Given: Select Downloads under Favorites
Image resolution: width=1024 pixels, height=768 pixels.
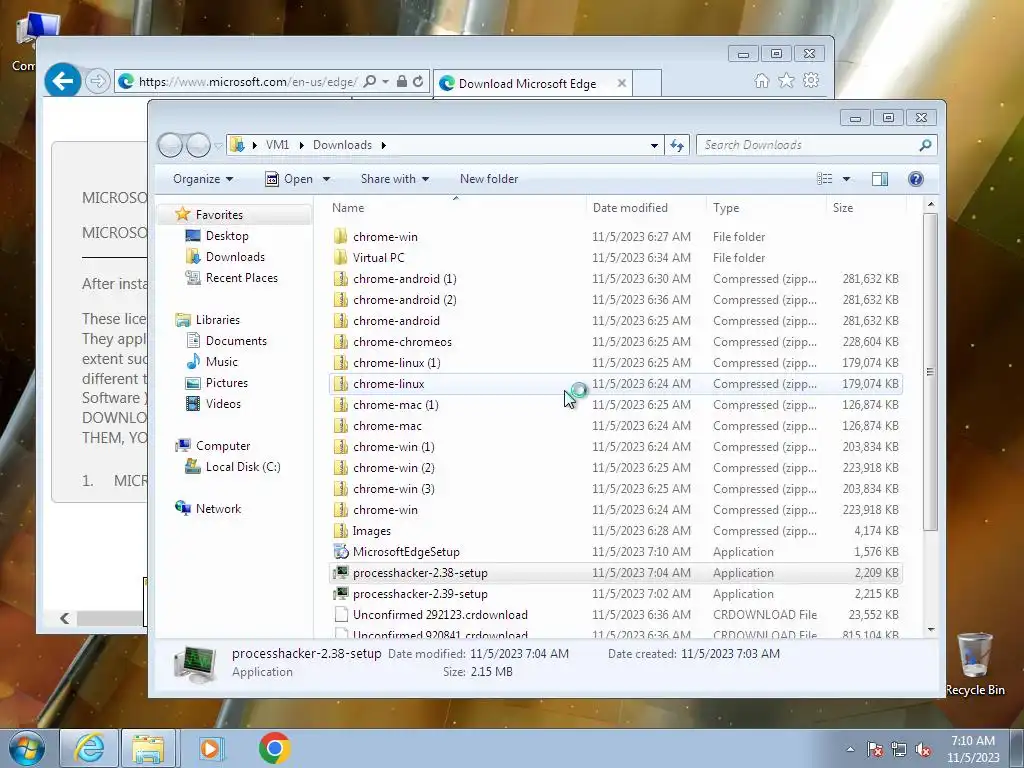Looking at the screenshot, I should [x=235, y=257].
